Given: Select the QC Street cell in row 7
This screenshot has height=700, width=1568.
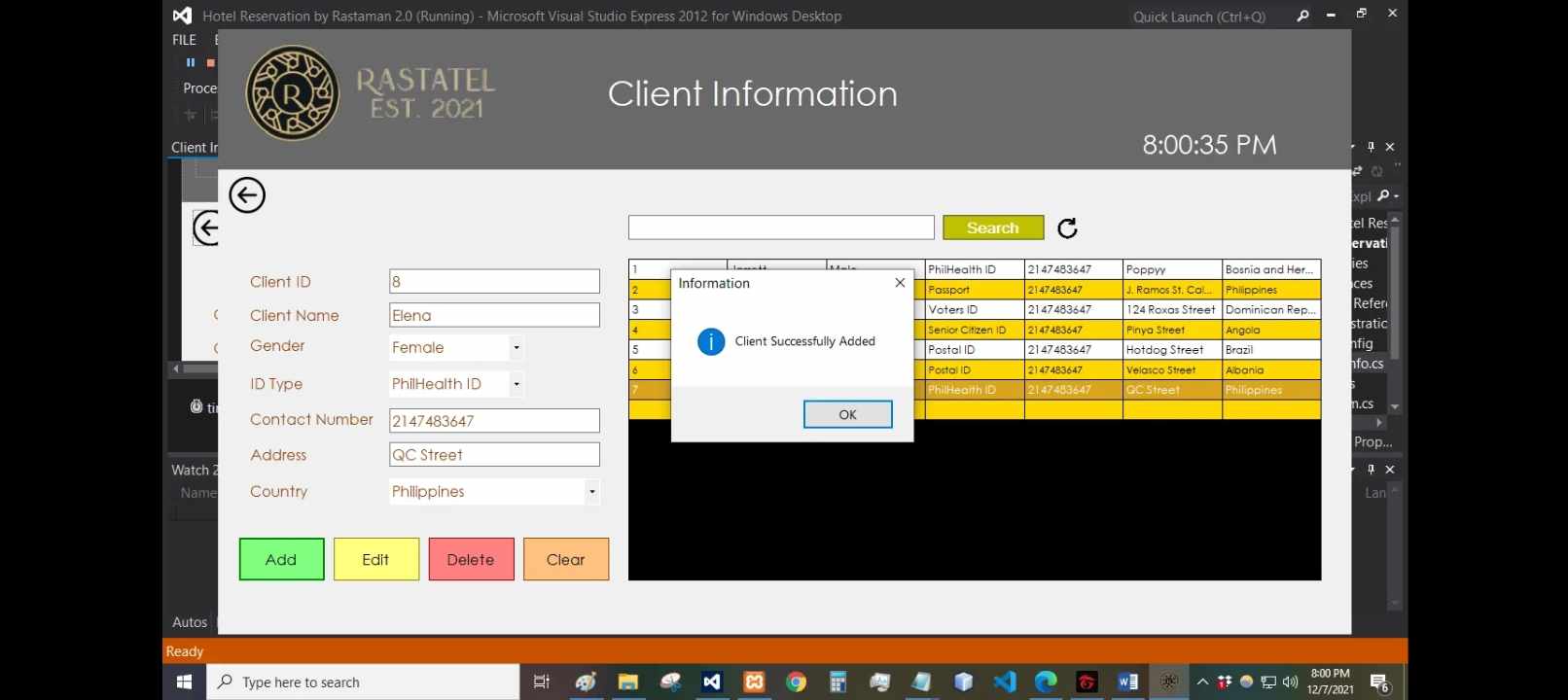Looking at the screenshot, I should tap(1172, 390).
